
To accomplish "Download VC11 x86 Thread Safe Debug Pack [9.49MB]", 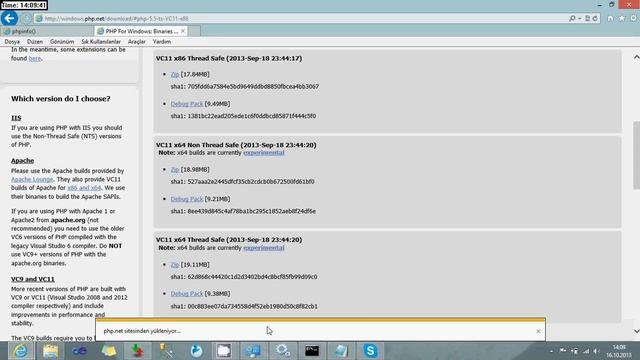I will click(187, 104).
